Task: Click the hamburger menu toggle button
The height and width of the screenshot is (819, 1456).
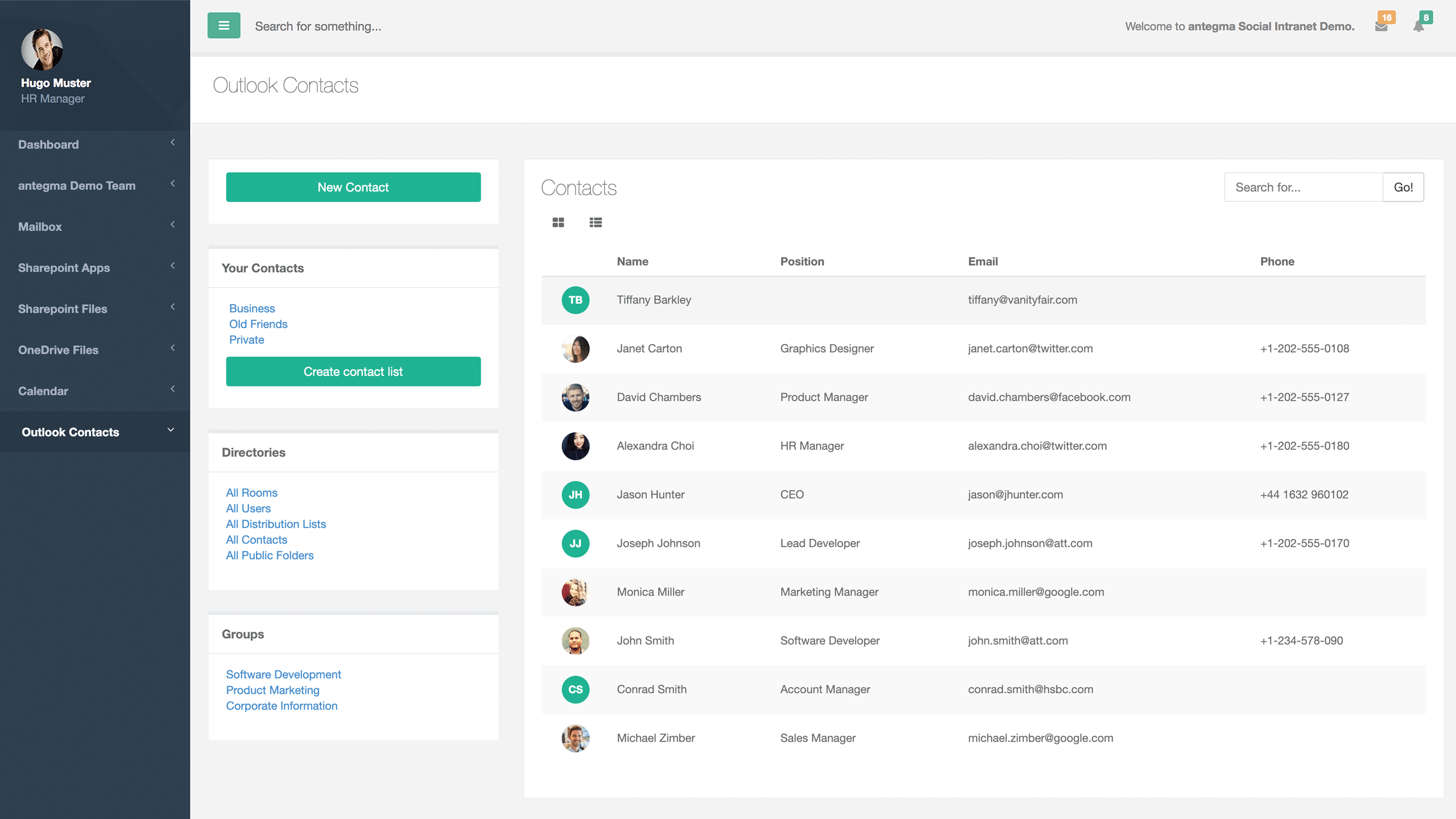Action: click(x=224, y=26)
